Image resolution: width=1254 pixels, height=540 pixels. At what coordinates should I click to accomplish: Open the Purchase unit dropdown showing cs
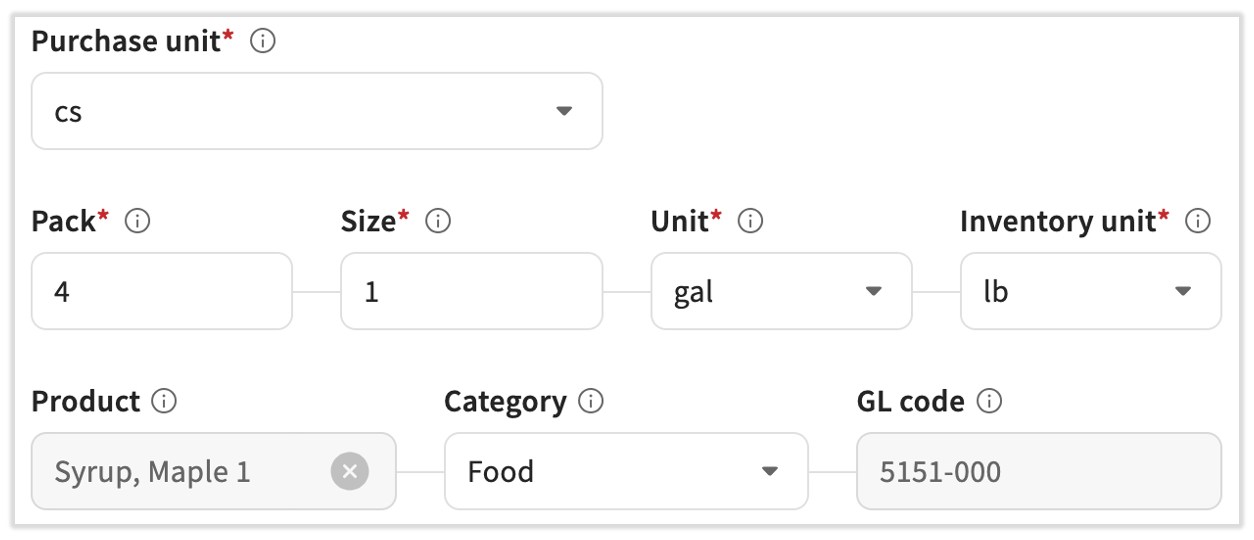pyautogui.click(x=316, y=111)
